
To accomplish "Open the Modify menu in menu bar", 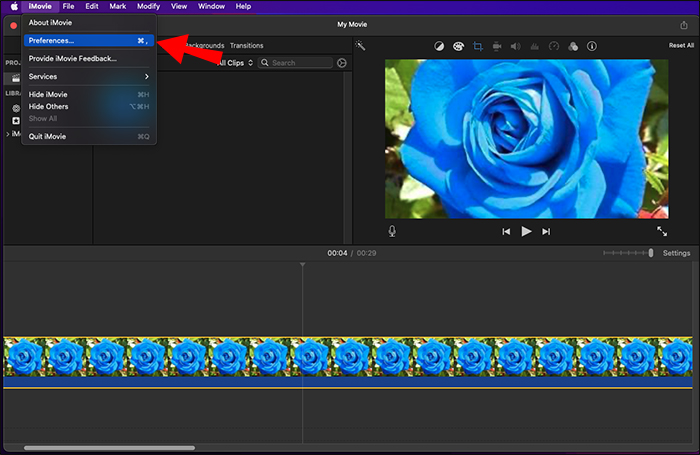I will click(148, 6).
